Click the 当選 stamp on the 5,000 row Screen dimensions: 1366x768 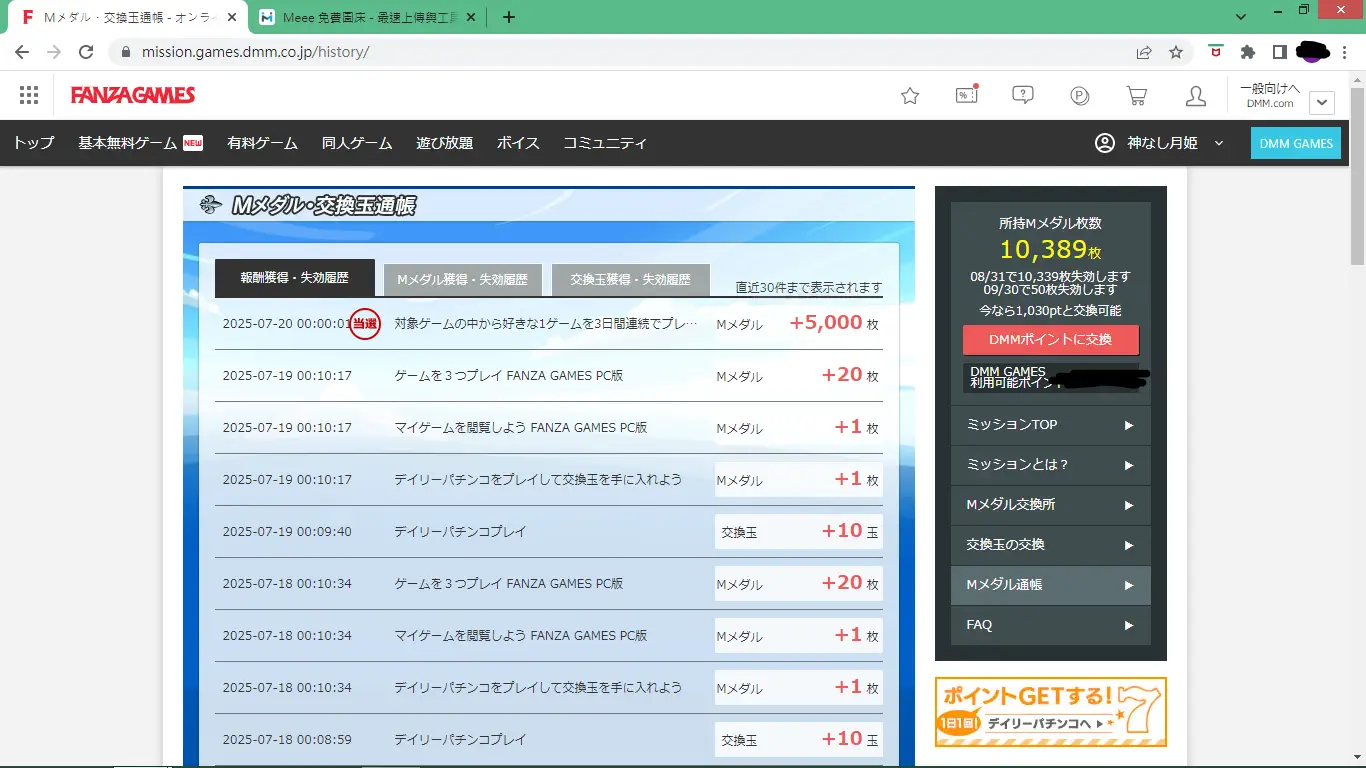(365, 323)
